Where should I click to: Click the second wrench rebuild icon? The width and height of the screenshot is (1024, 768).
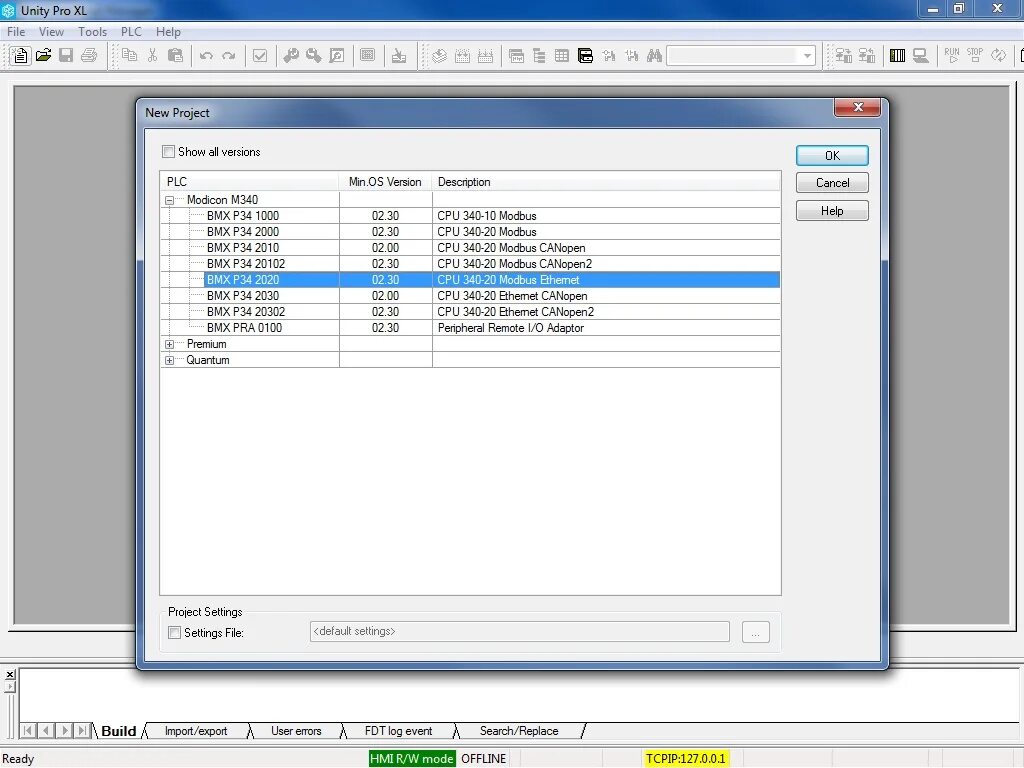(313, 56)
